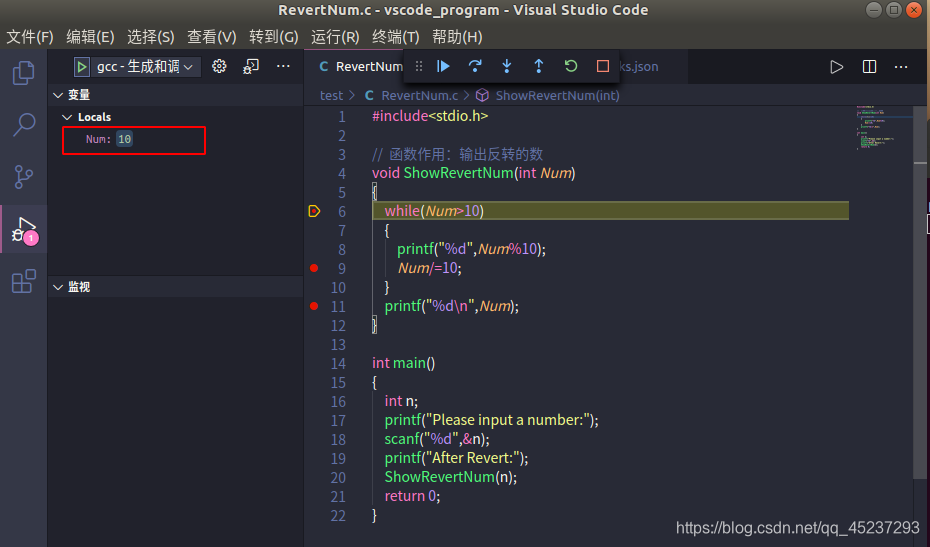Click the #include<stdio.h> line
This screenshot has width=930, height=547.
430,116
